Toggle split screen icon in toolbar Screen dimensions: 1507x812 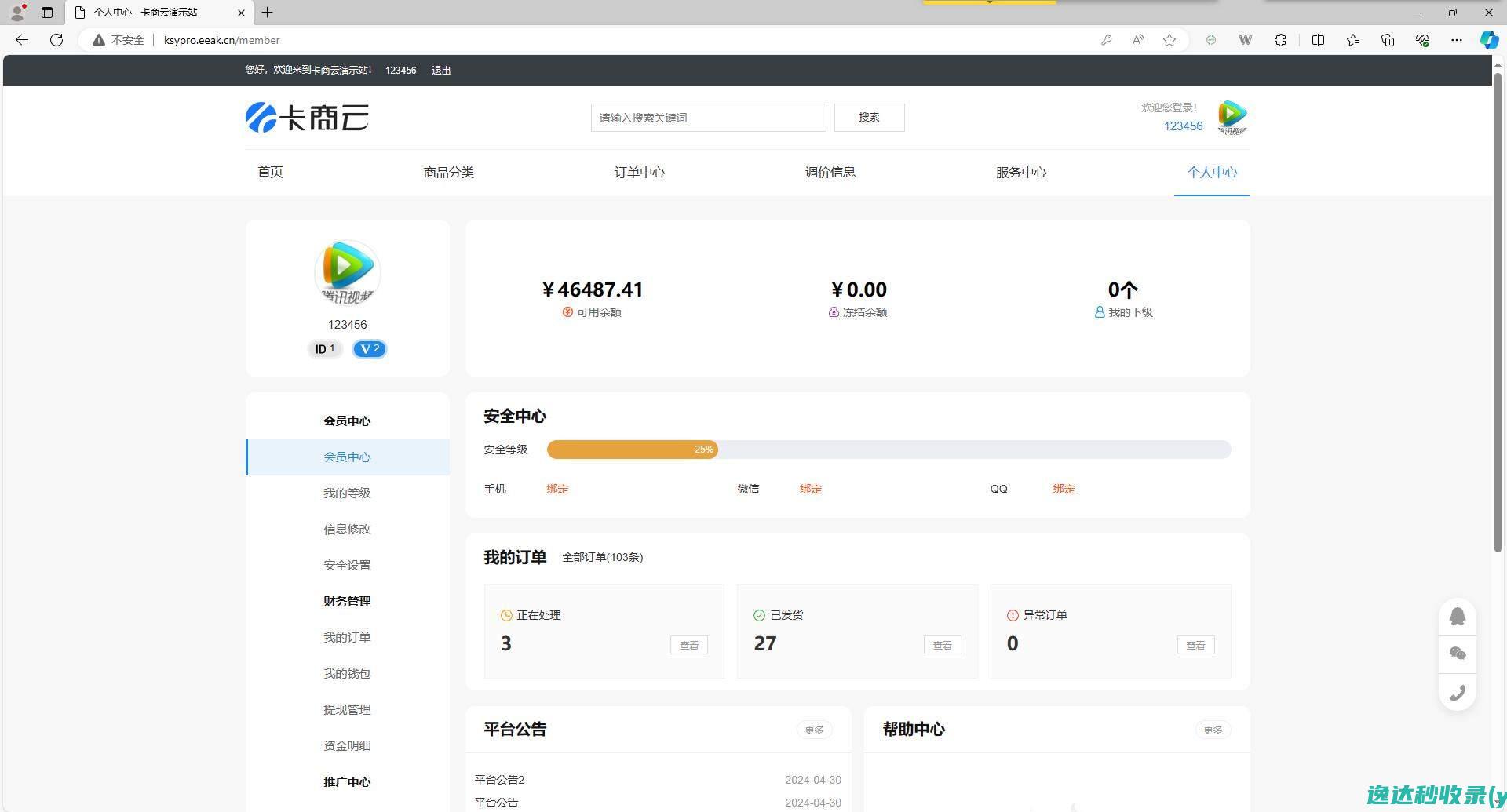pyautogui.click(x=1318, y=40)
